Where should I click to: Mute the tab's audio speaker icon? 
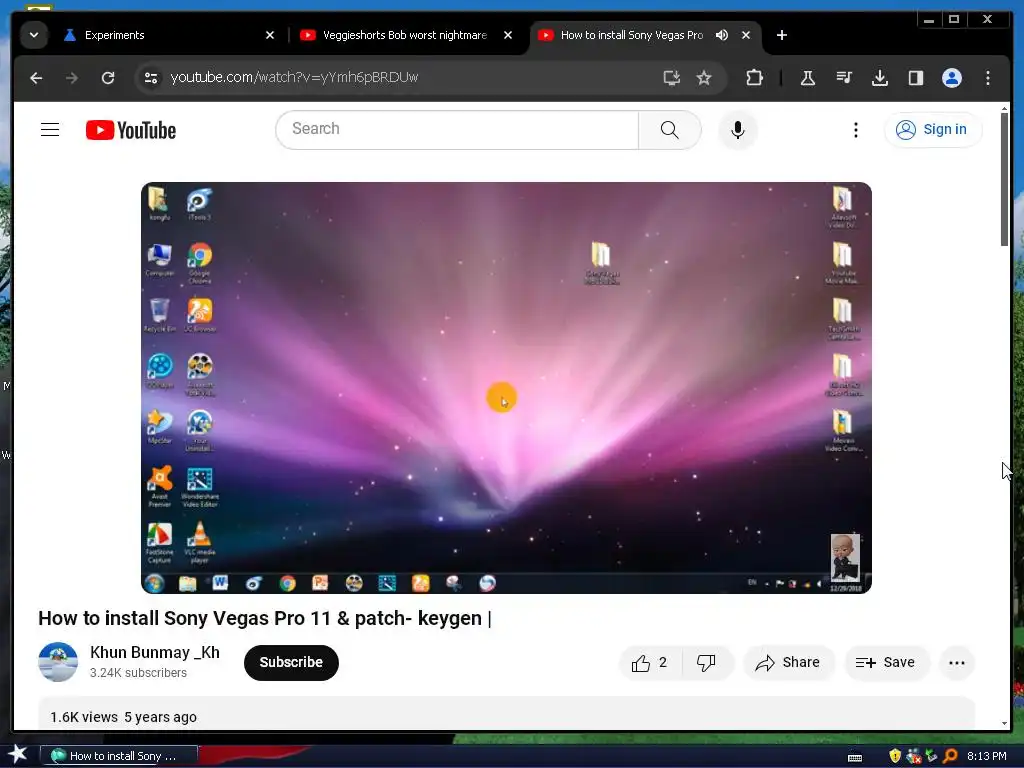(x=722, y=35)
